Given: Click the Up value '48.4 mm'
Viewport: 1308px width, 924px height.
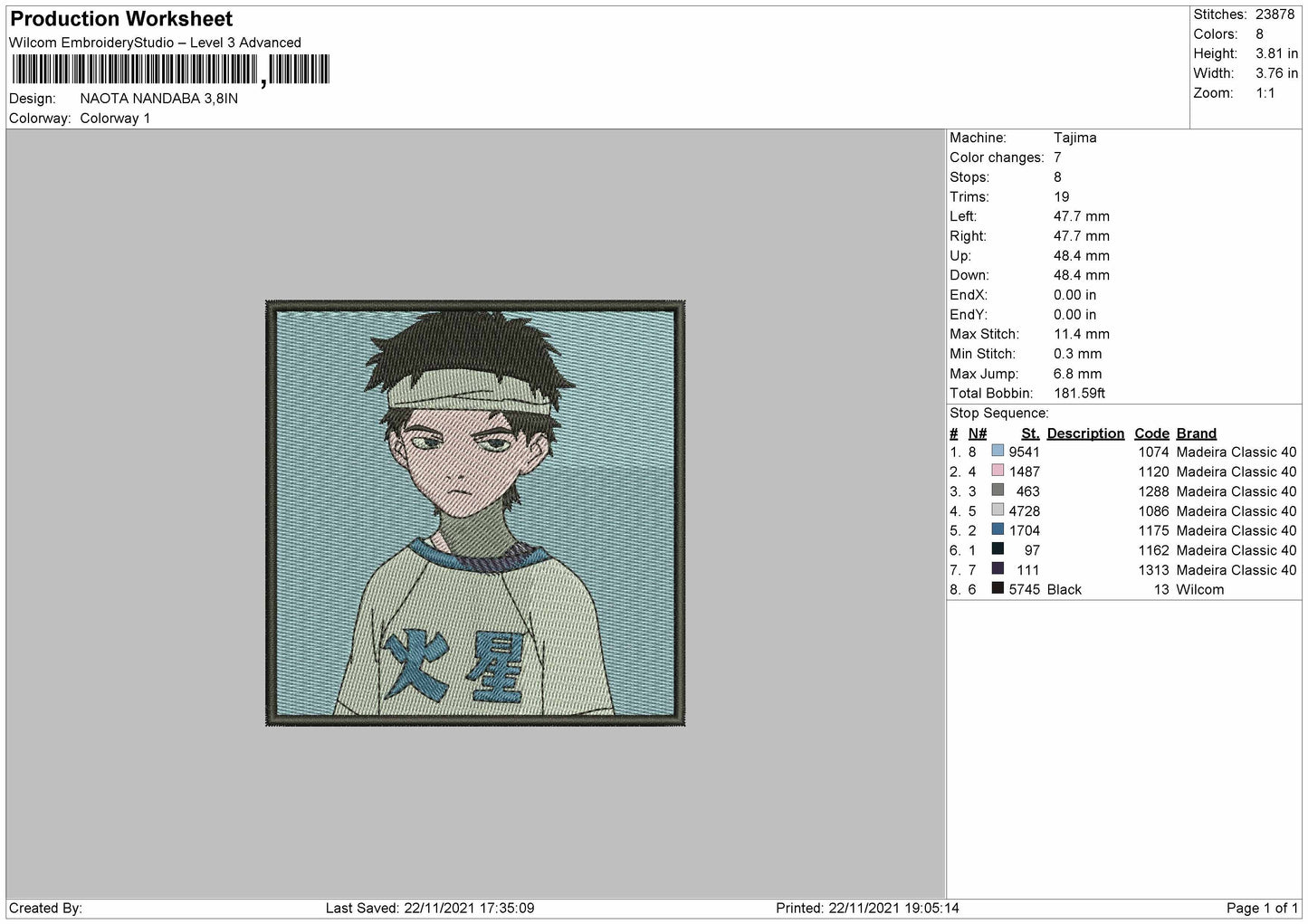Looking at the screenshot, I should coord(1082,256).
